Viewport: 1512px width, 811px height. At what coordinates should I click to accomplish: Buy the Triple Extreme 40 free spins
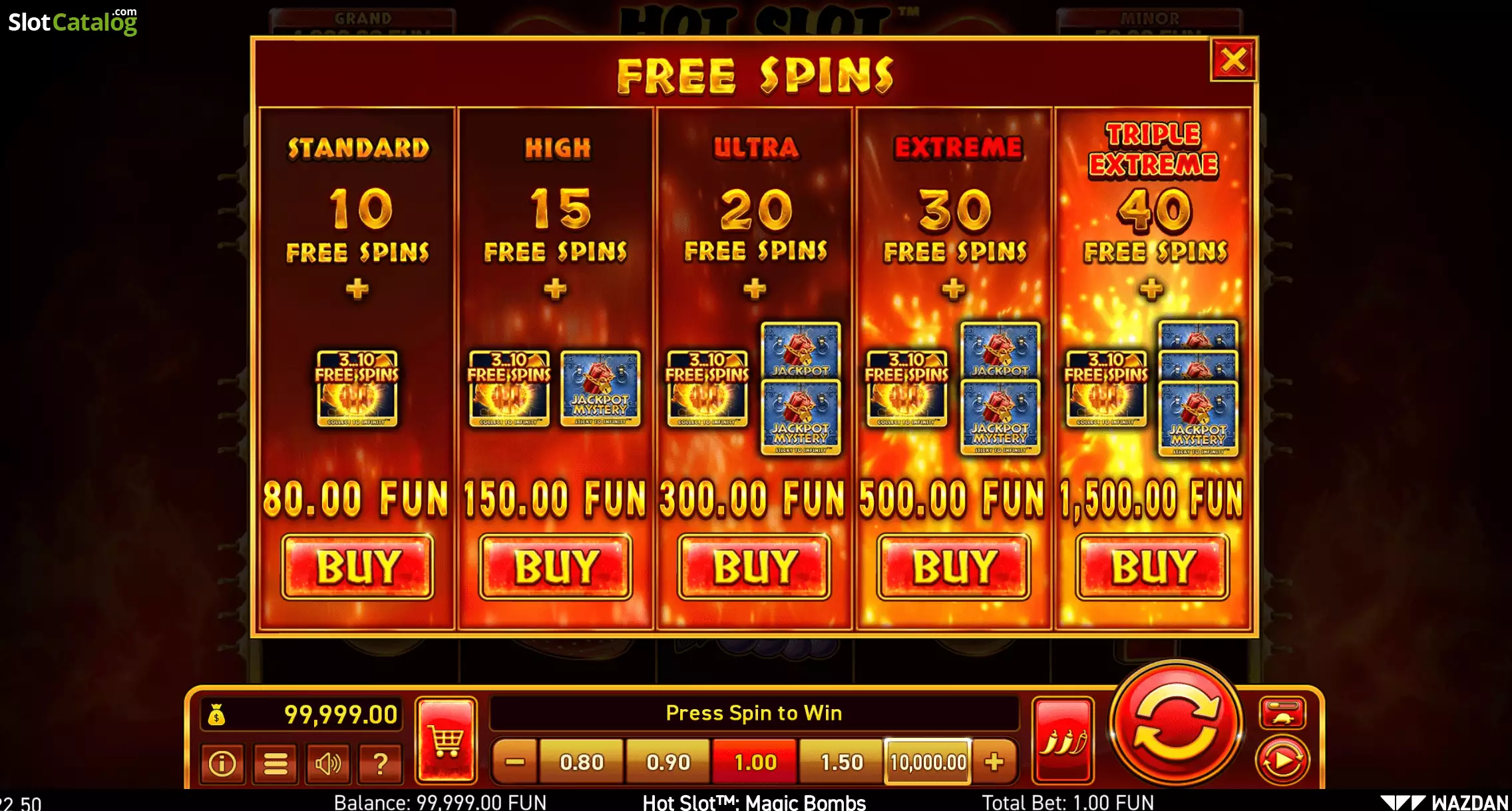(1153, 567)
